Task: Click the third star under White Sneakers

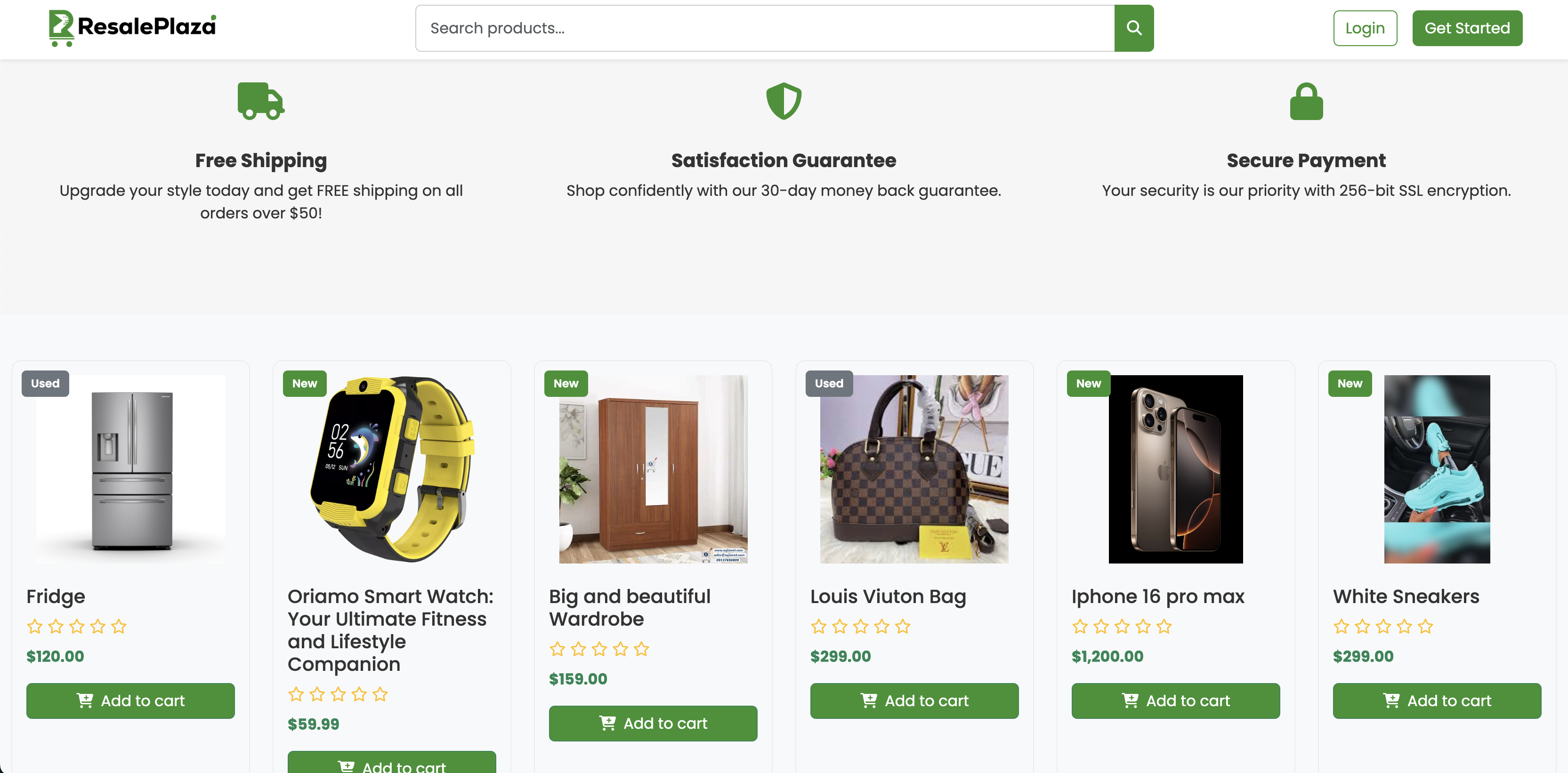Action: tap(1383, 626)
